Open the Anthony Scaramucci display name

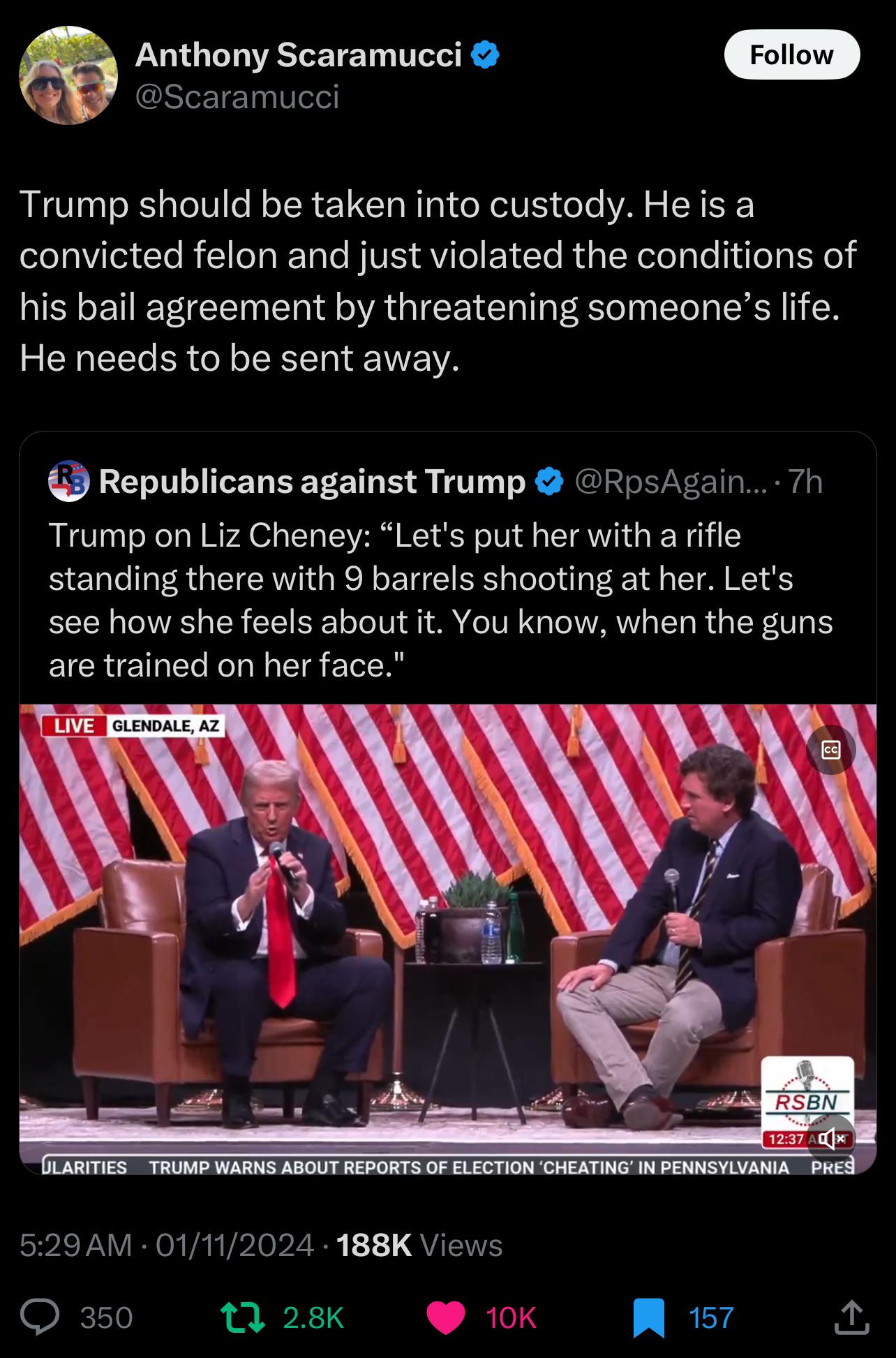298,54
